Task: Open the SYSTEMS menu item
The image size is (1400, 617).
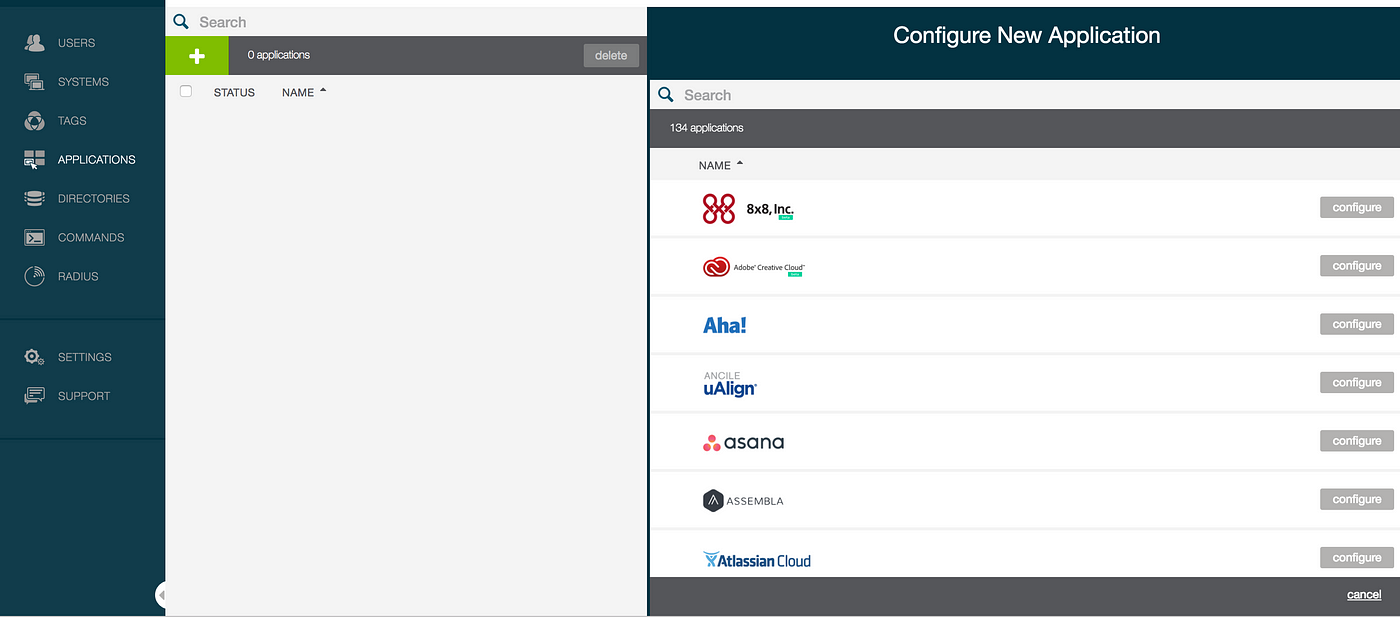Action: tap(83, 82)
